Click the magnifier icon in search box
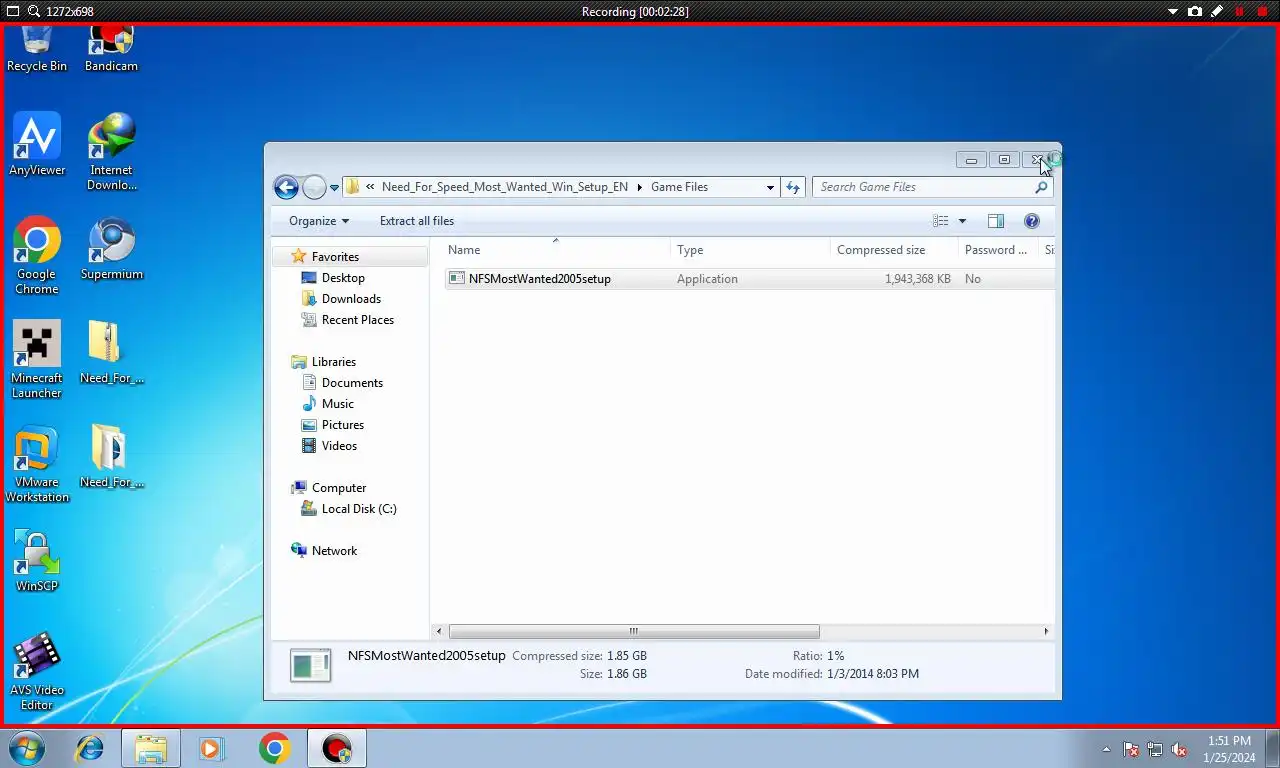The height and width of the screenshot is (768, 1280). tap(1042, 187)
